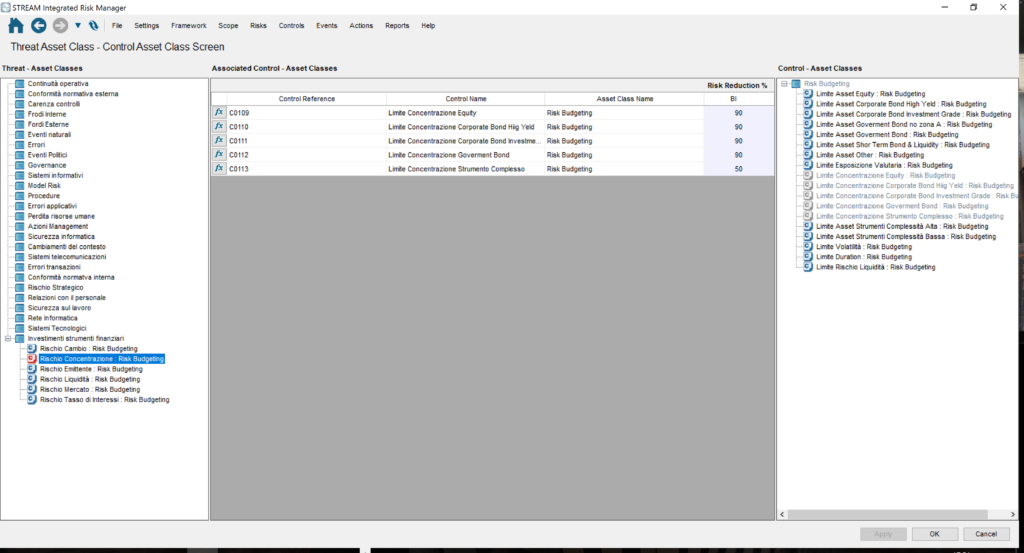Collapse the Risk Budgeting control tree
Viewport: 1024px width, 553px height.
[784, 84]
